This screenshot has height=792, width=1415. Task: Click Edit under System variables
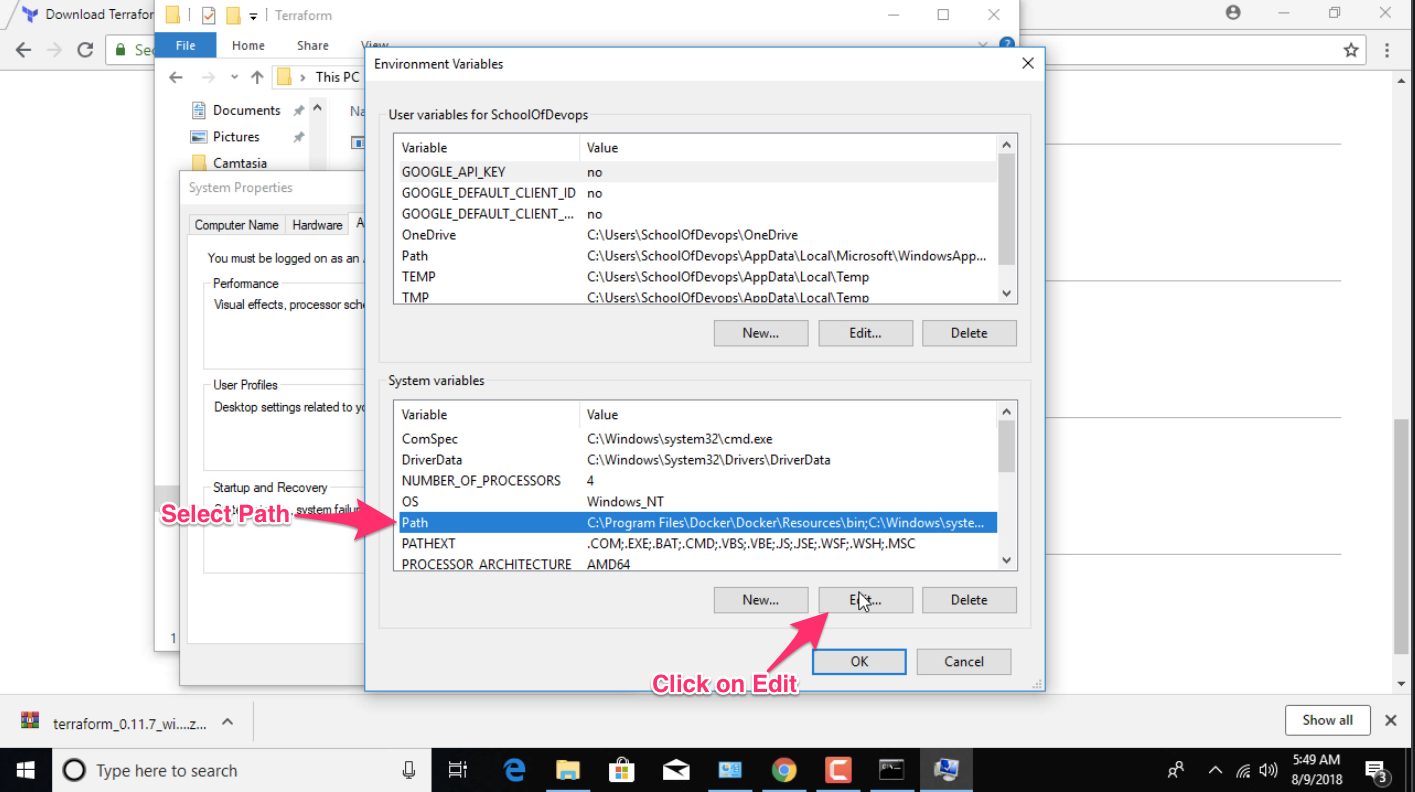tap(865, 599)
